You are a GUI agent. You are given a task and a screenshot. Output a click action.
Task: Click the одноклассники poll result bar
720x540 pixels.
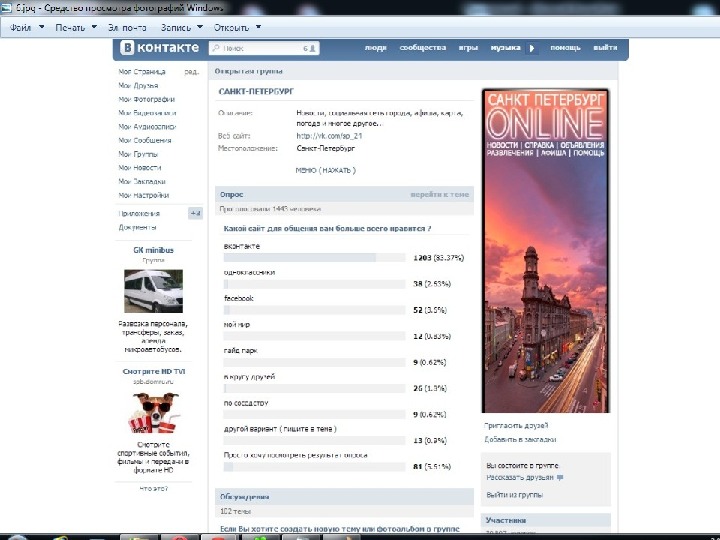pos(314,284)
